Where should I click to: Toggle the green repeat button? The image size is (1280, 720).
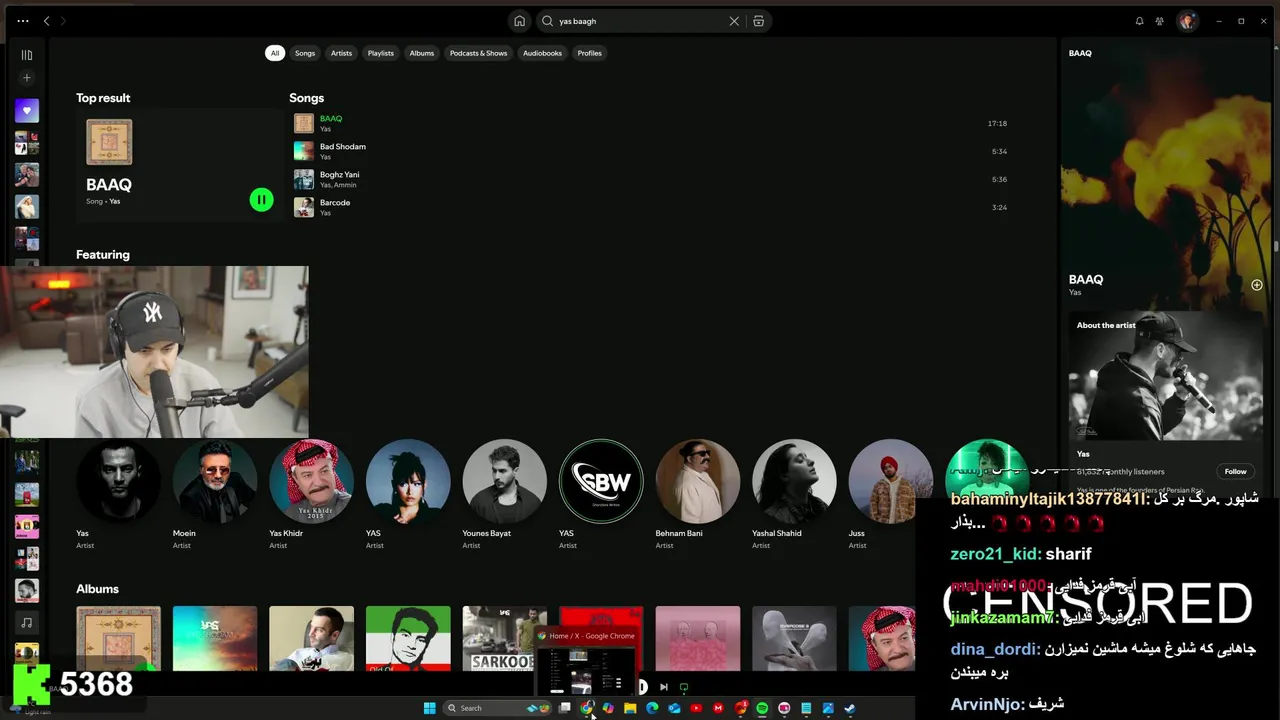click(684, 687)
